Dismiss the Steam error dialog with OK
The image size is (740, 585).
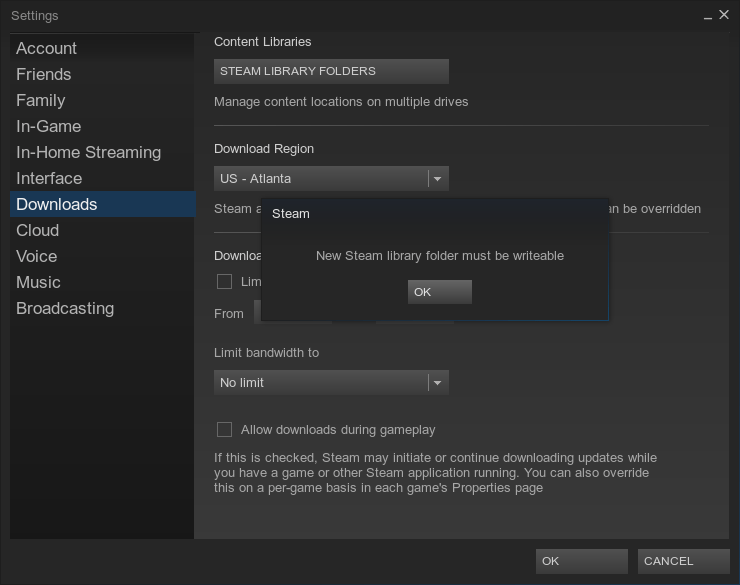click(x=439, y=292)
